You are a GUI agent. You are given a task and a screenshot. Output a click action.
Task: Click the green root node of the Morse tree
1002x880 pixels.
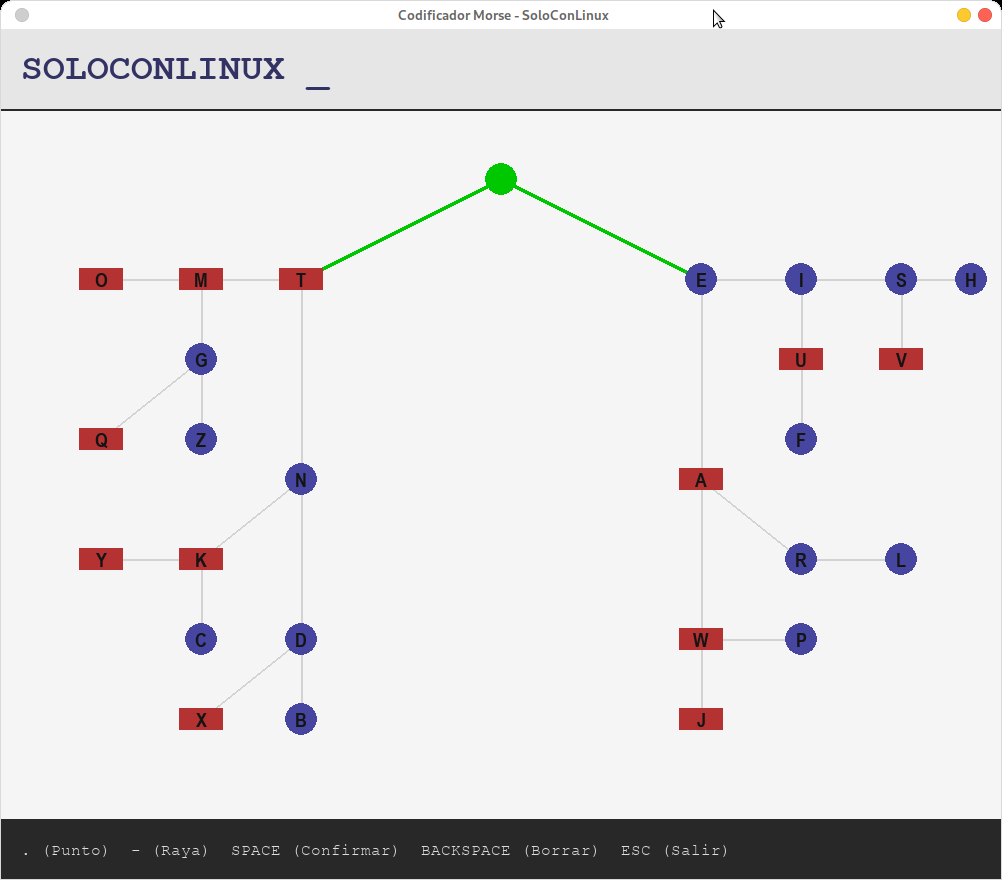pos(501,179)
